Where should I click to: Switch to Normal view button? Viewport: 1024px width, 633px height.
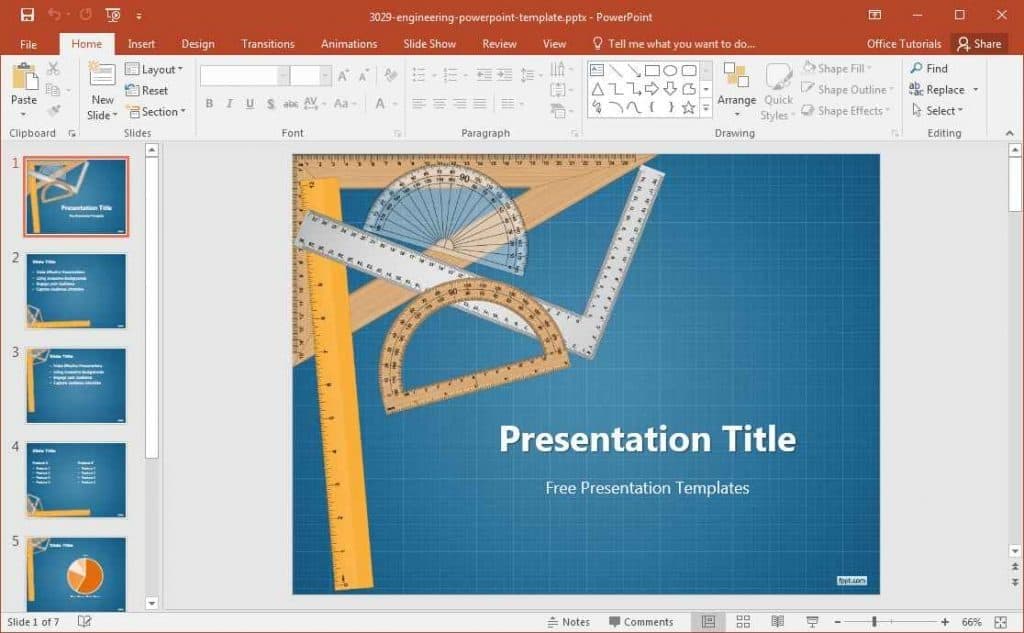point(709,622)
